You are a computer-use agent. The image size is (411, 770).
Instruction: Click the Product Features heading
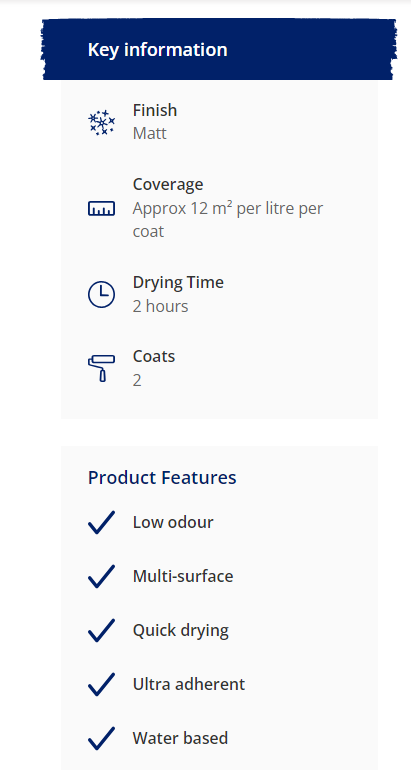(162, 477)
